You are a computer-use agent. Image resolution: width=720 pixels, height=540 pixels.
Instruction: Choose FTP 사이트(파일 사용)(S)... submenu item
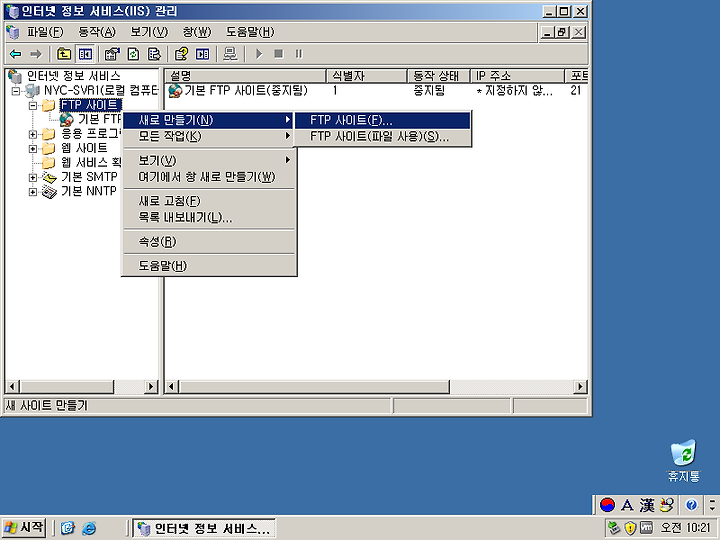[x=382, y=136]
